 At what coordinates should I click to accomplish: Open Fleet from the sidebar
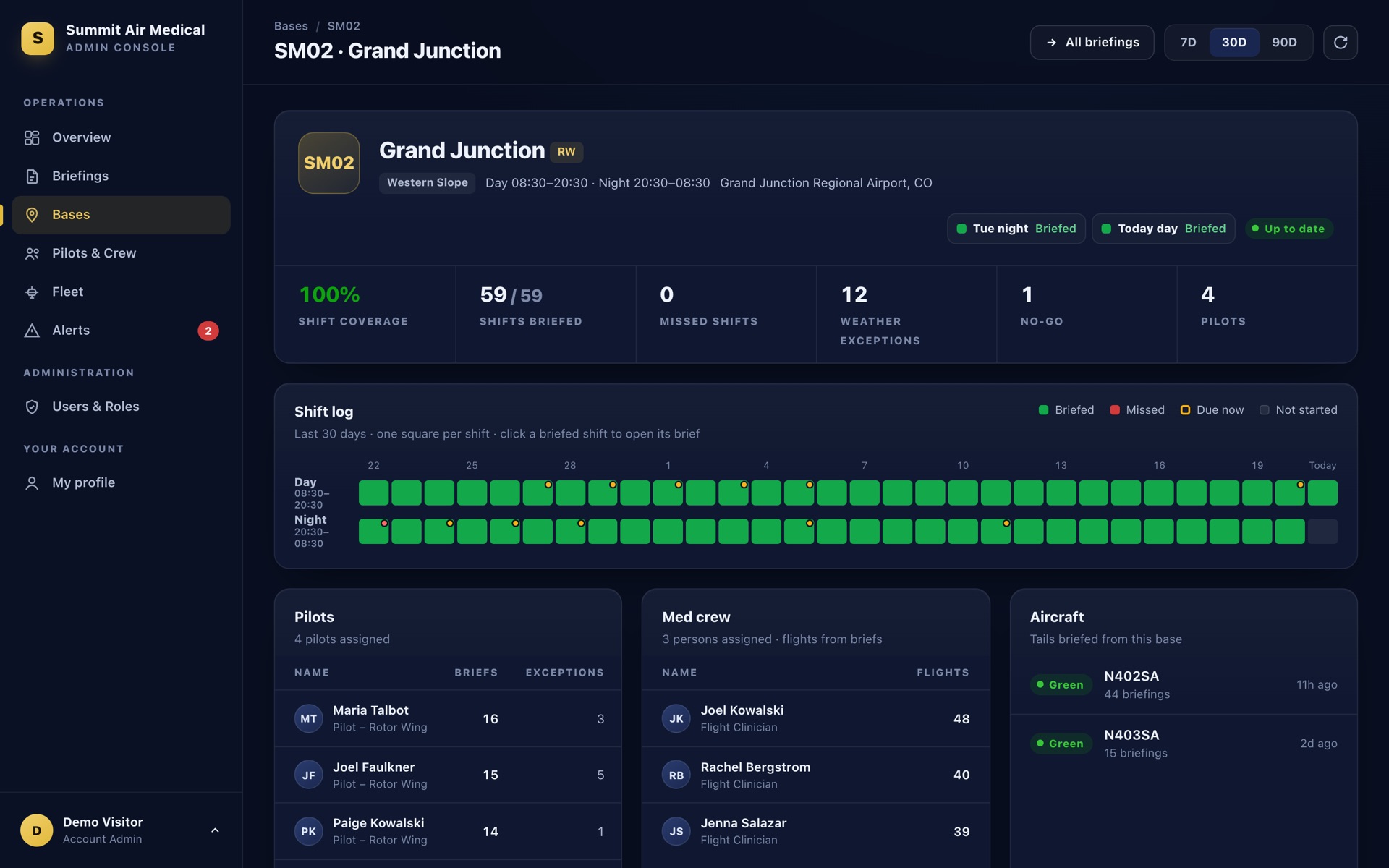click(x=121, y=292)
